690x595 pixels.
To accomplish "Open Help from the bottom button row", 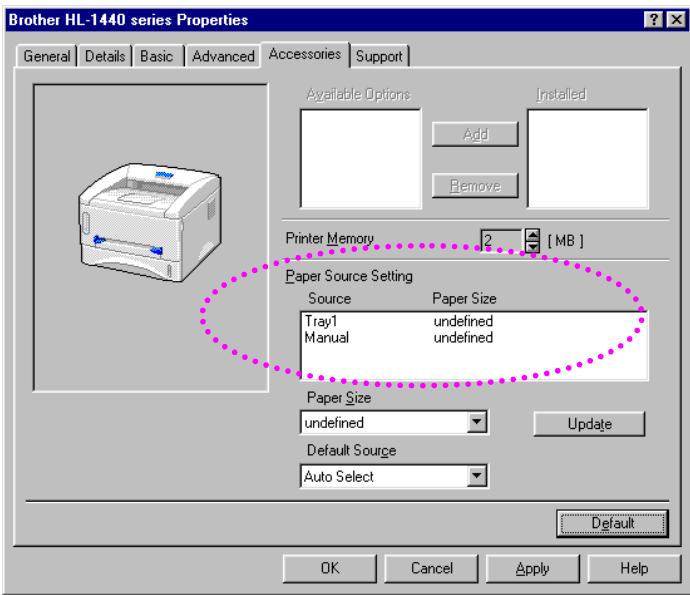I will 634,568.
